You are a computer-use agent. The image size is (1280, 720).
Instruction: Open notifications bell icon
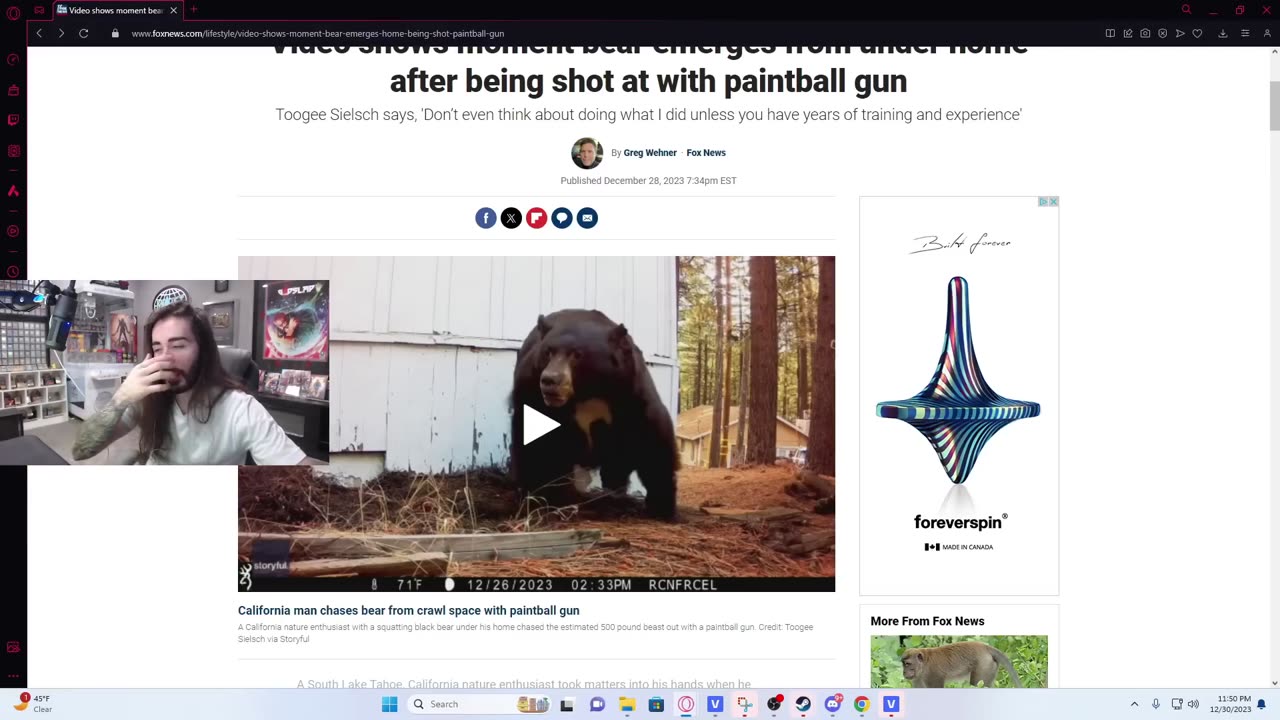point(1262,704)
